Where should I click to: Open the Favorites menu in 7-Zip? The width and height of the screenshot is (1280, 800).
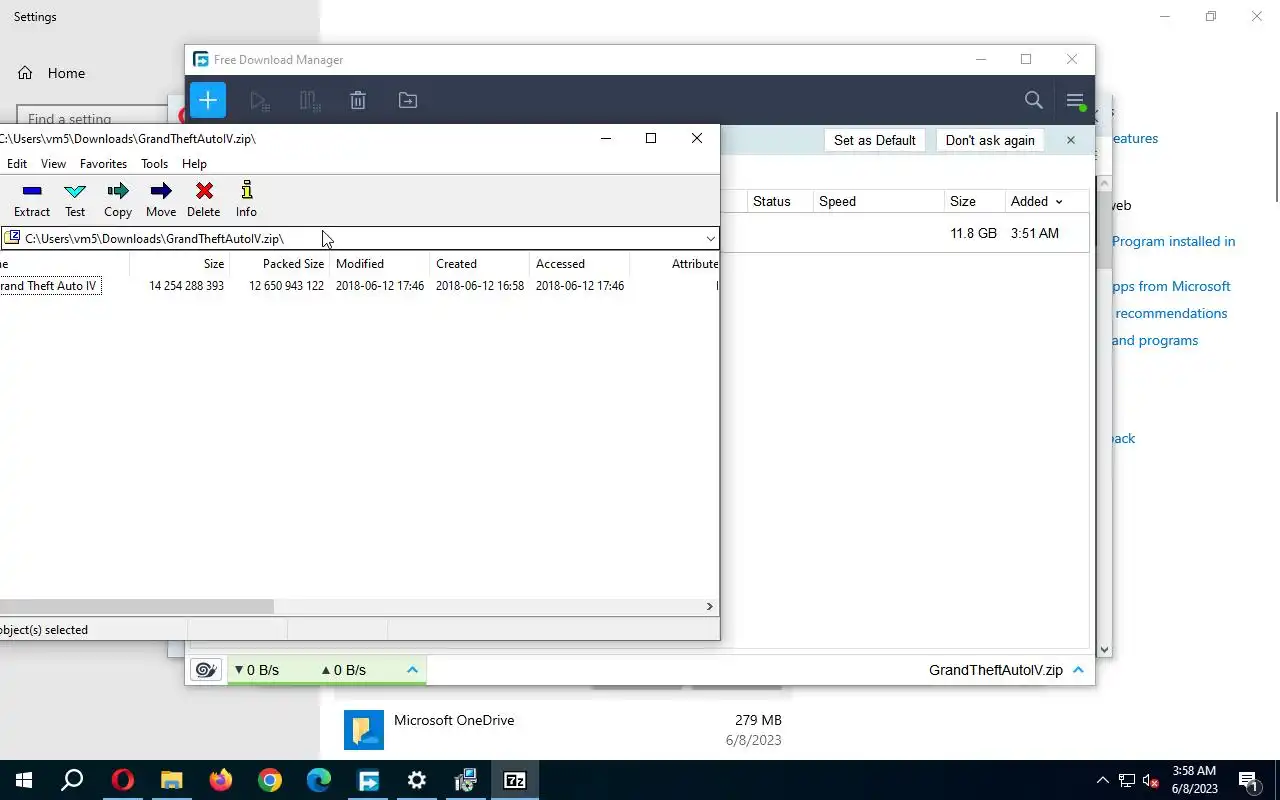pyautogui.click(x=103, y=164)
